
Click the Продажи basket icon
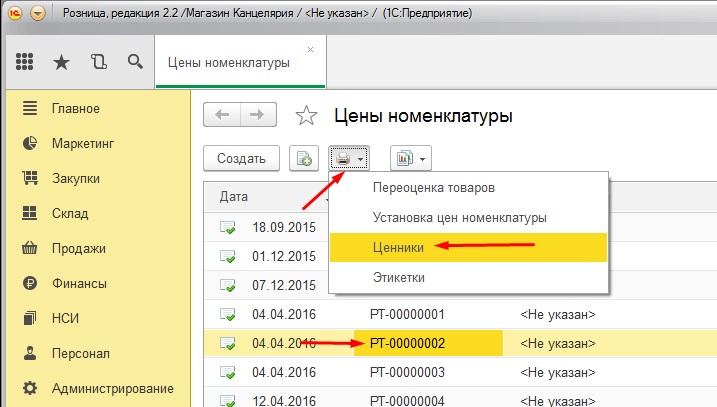pyautogui.click(x=30, y=247)
